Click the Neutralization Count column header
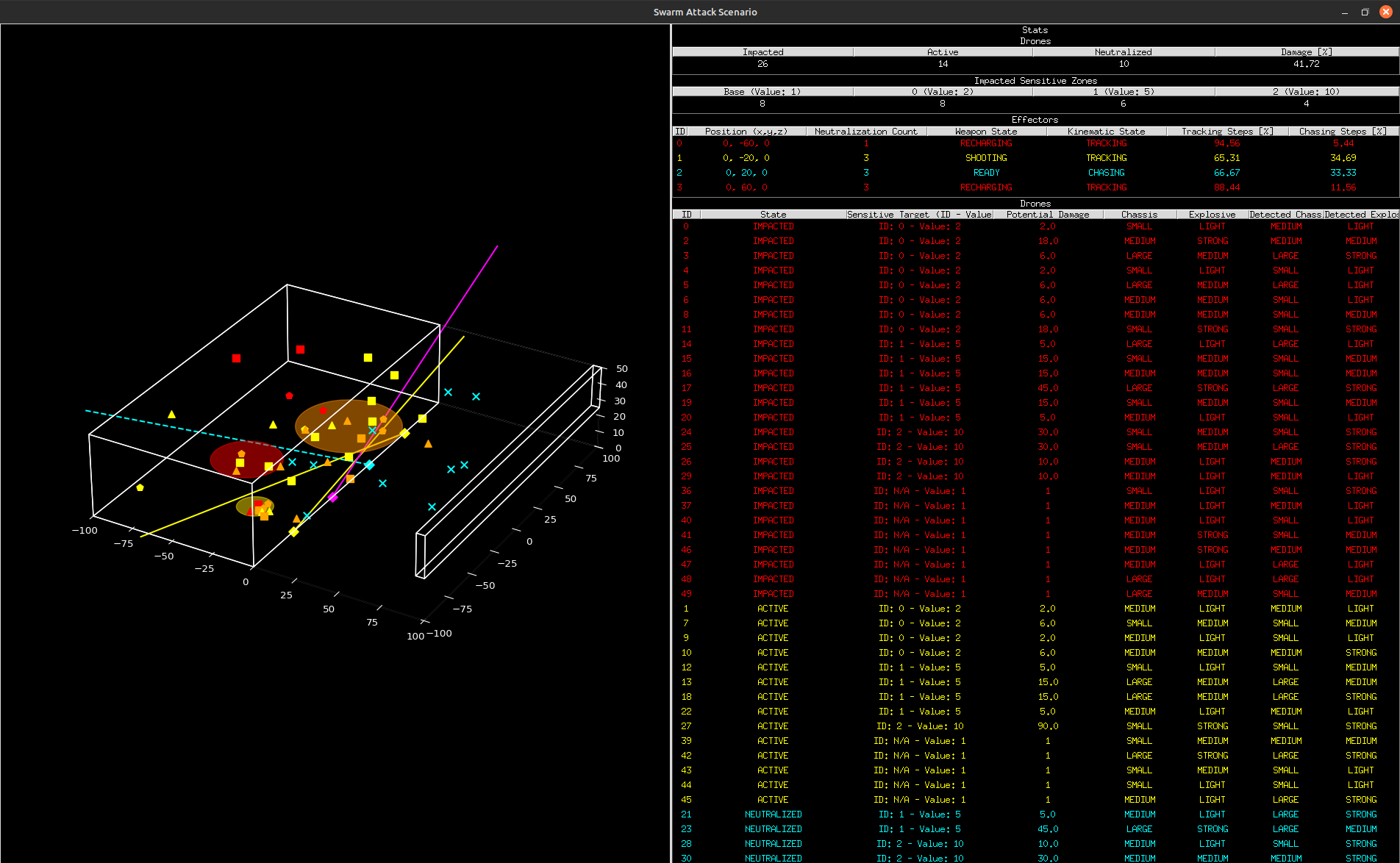This screenshot has height=863, width=1400. tap(865, 132)
